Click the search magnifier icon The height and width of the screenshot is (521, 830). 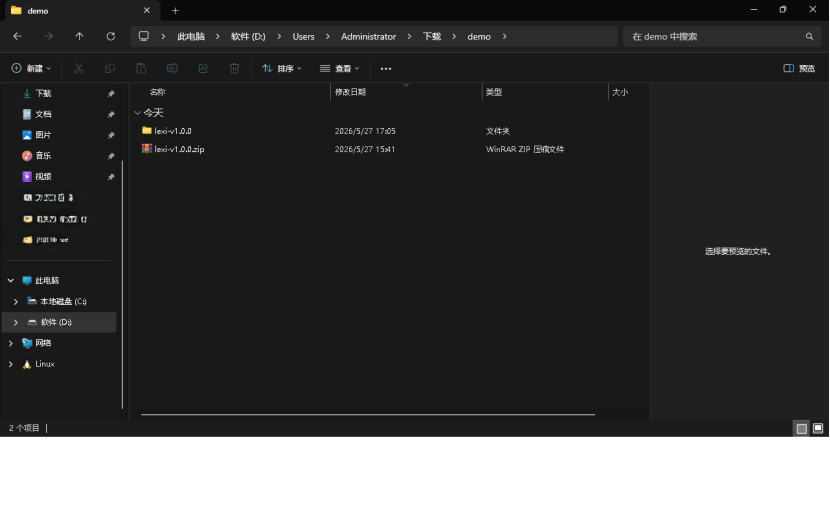pos(809,37)
